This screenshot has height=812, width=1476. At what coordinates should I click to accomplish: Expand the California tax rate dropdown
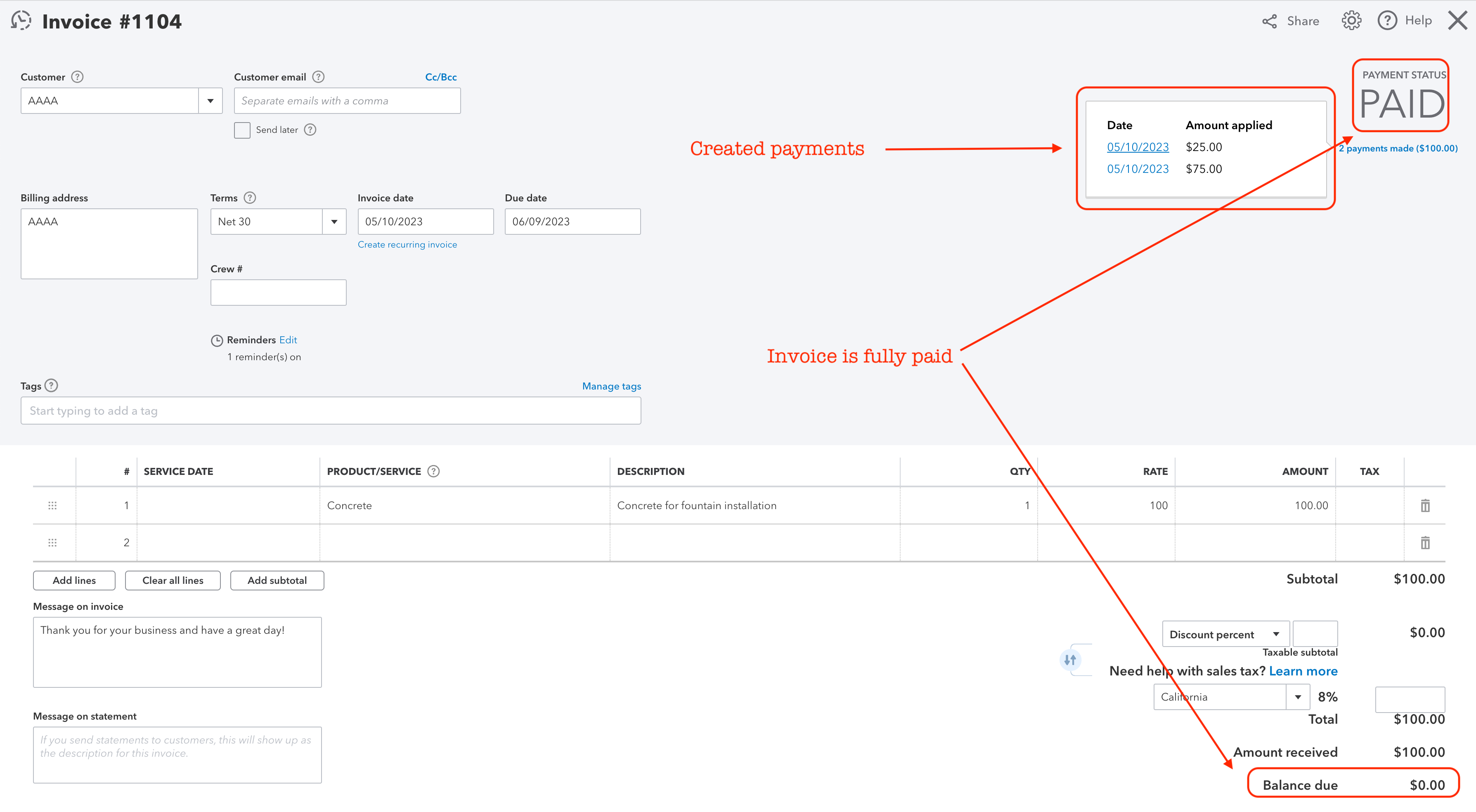[x=1297, y=697]
